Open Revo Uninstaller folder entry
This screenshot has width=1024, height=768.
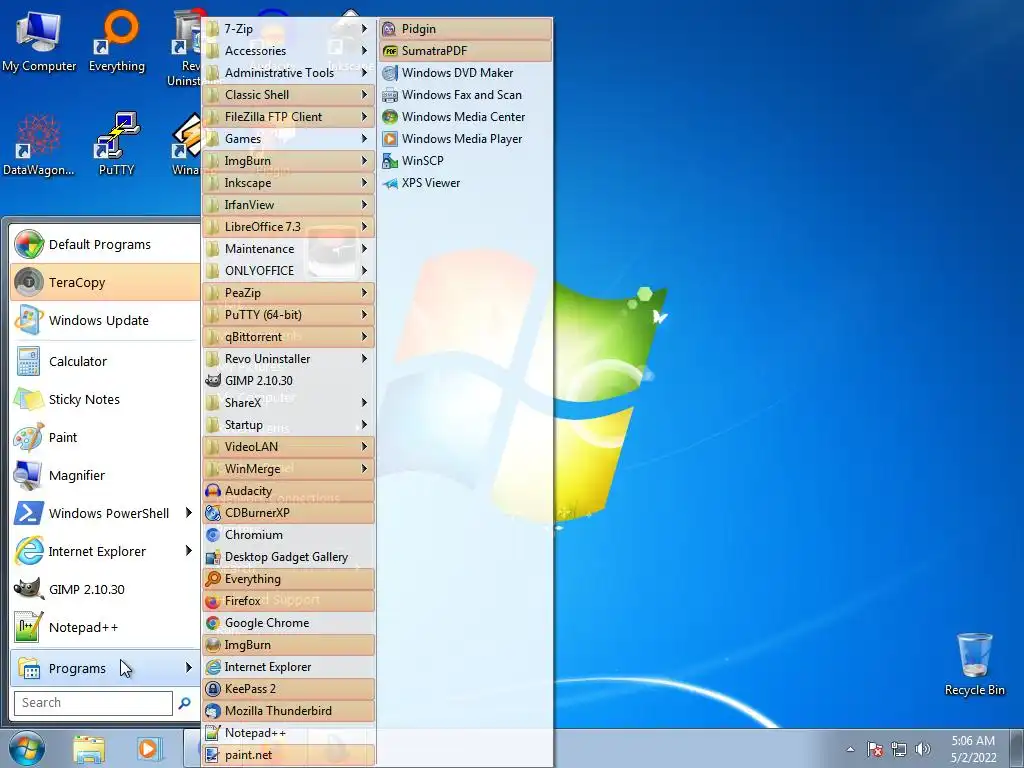289,359
